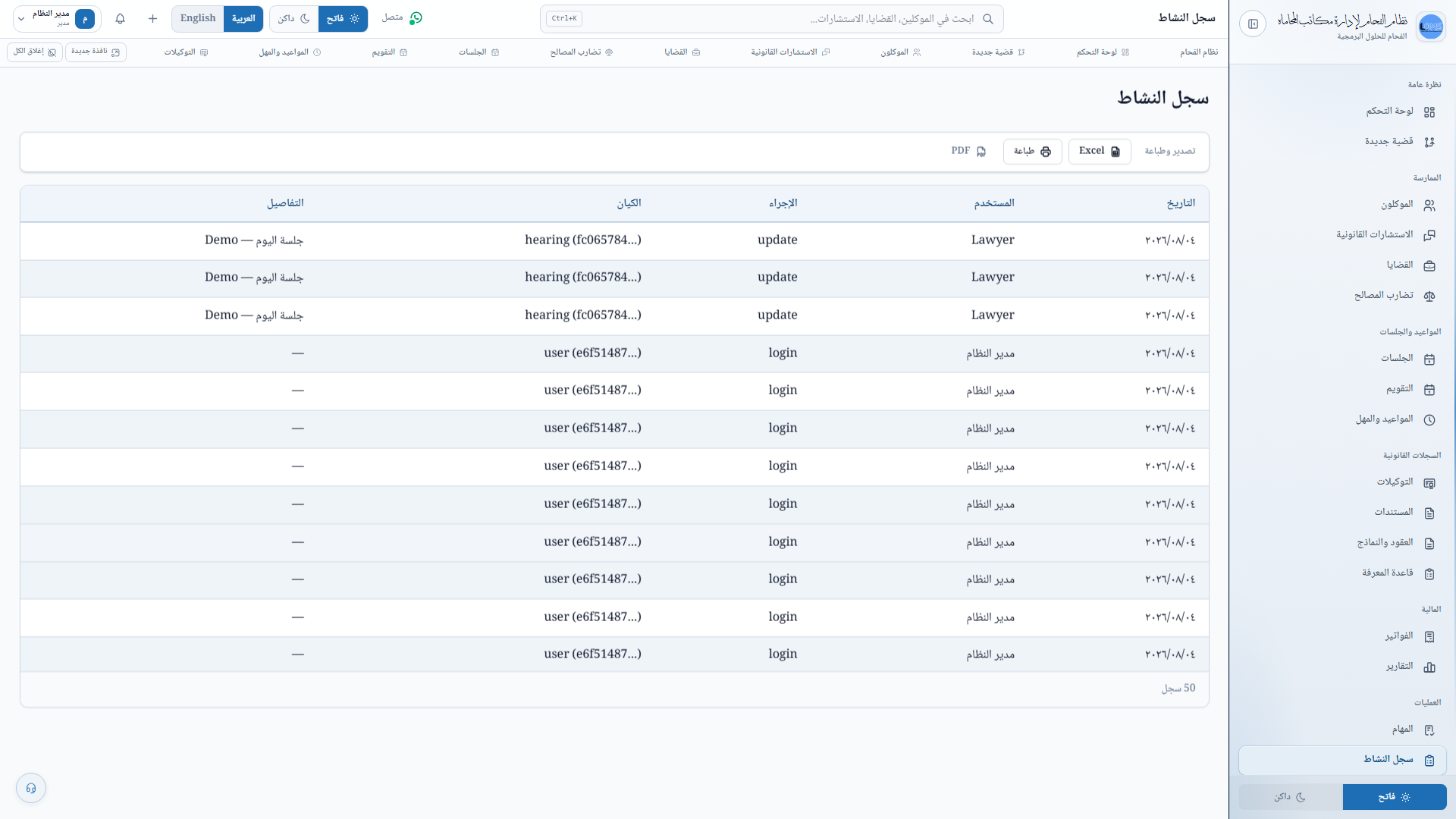The image size is (1456, 819).
Task: Click the التاريخ column header
Action: 1181,203
